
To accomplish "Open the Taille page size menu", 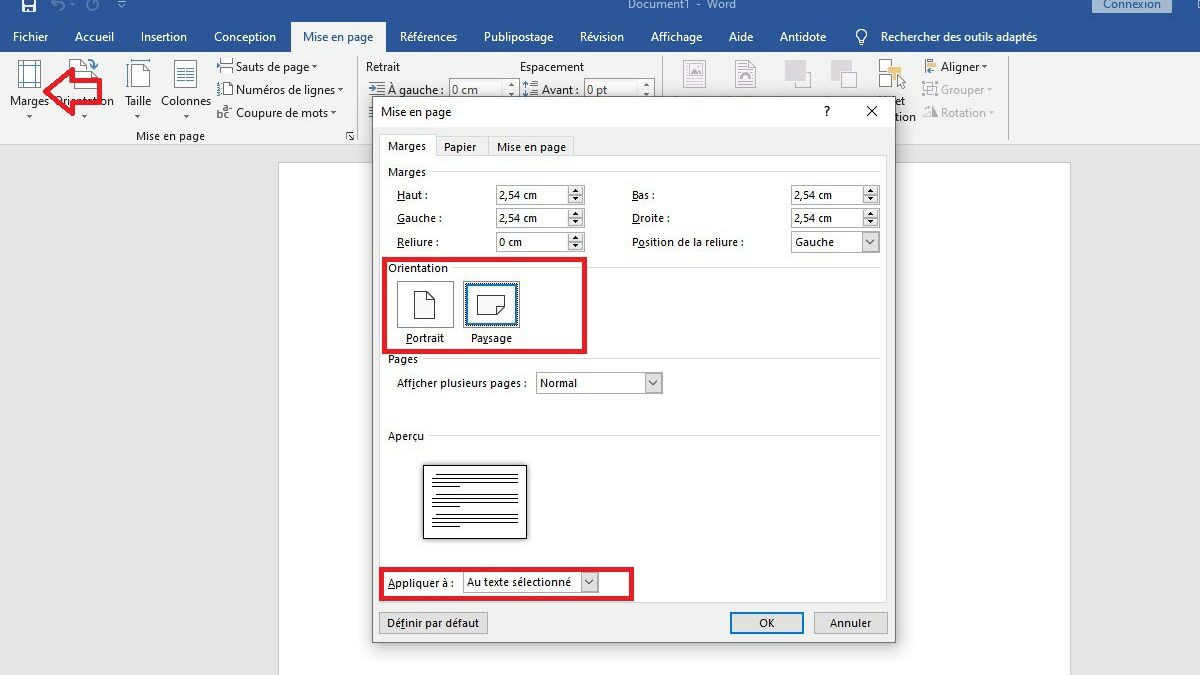I will click(x=138, y=84).
